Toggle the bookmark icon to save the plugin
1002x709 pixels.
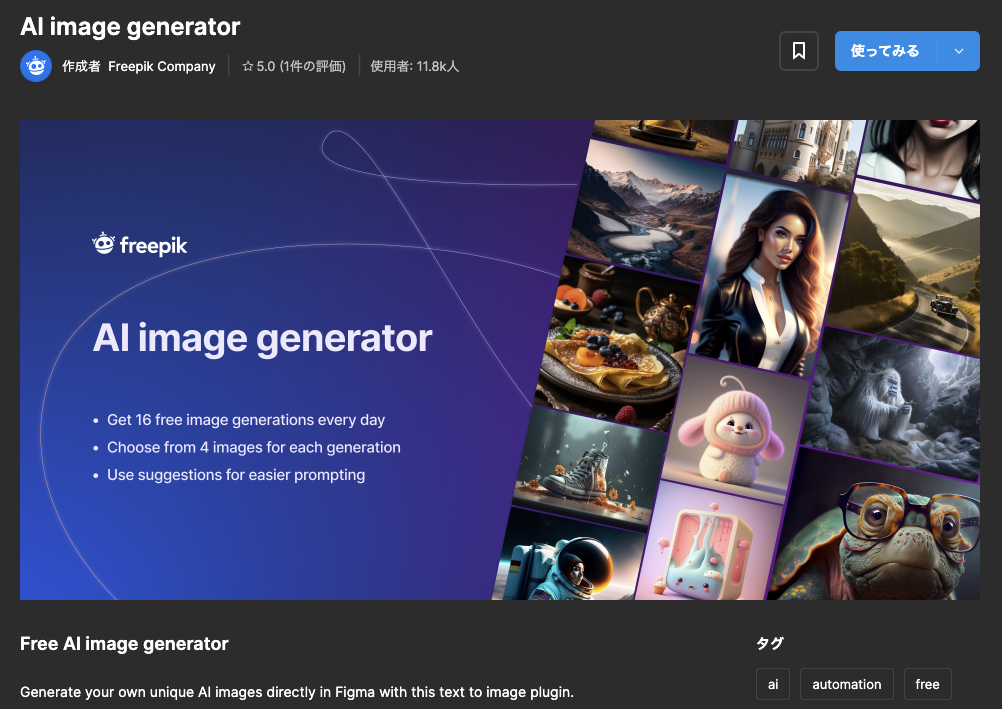798,50
